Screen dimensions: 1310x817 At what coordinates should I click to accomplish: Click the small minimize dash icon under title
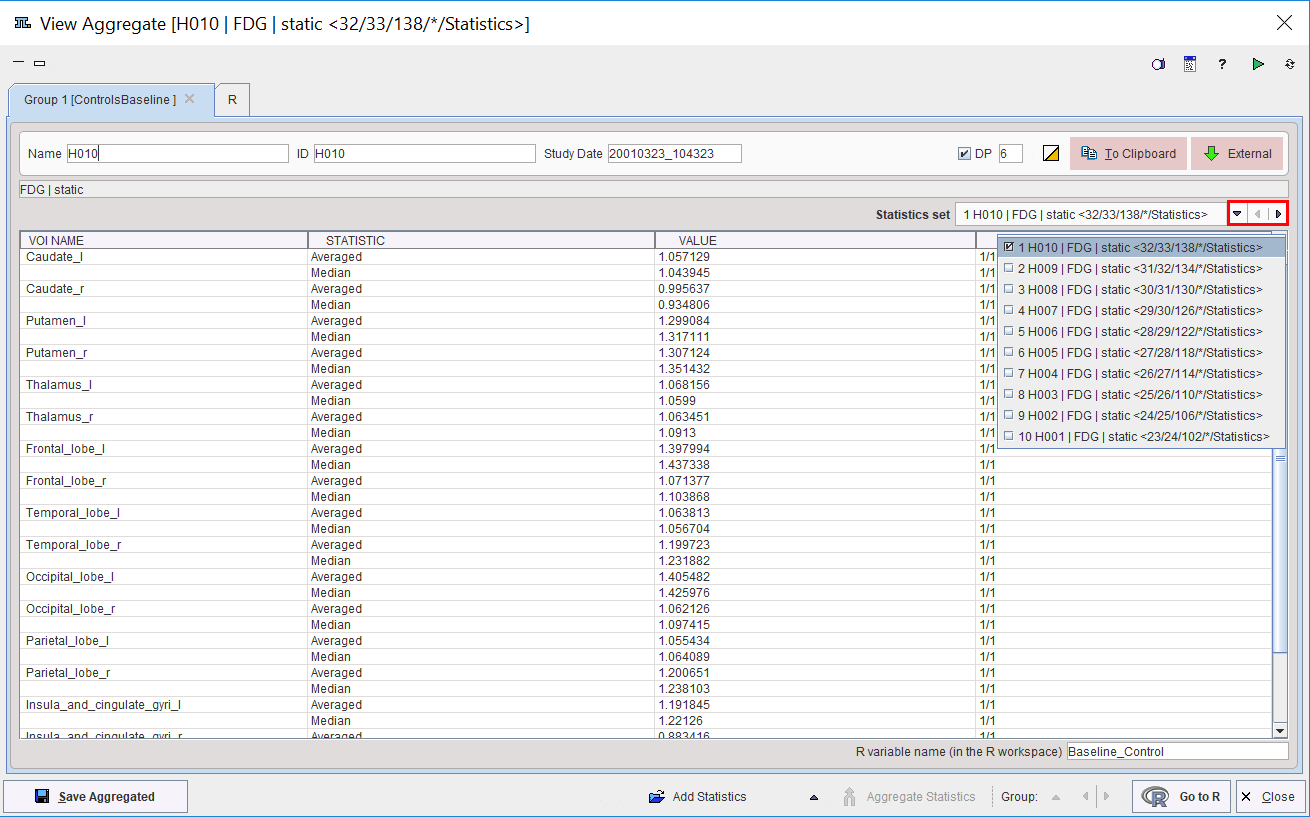coord(19,63)
